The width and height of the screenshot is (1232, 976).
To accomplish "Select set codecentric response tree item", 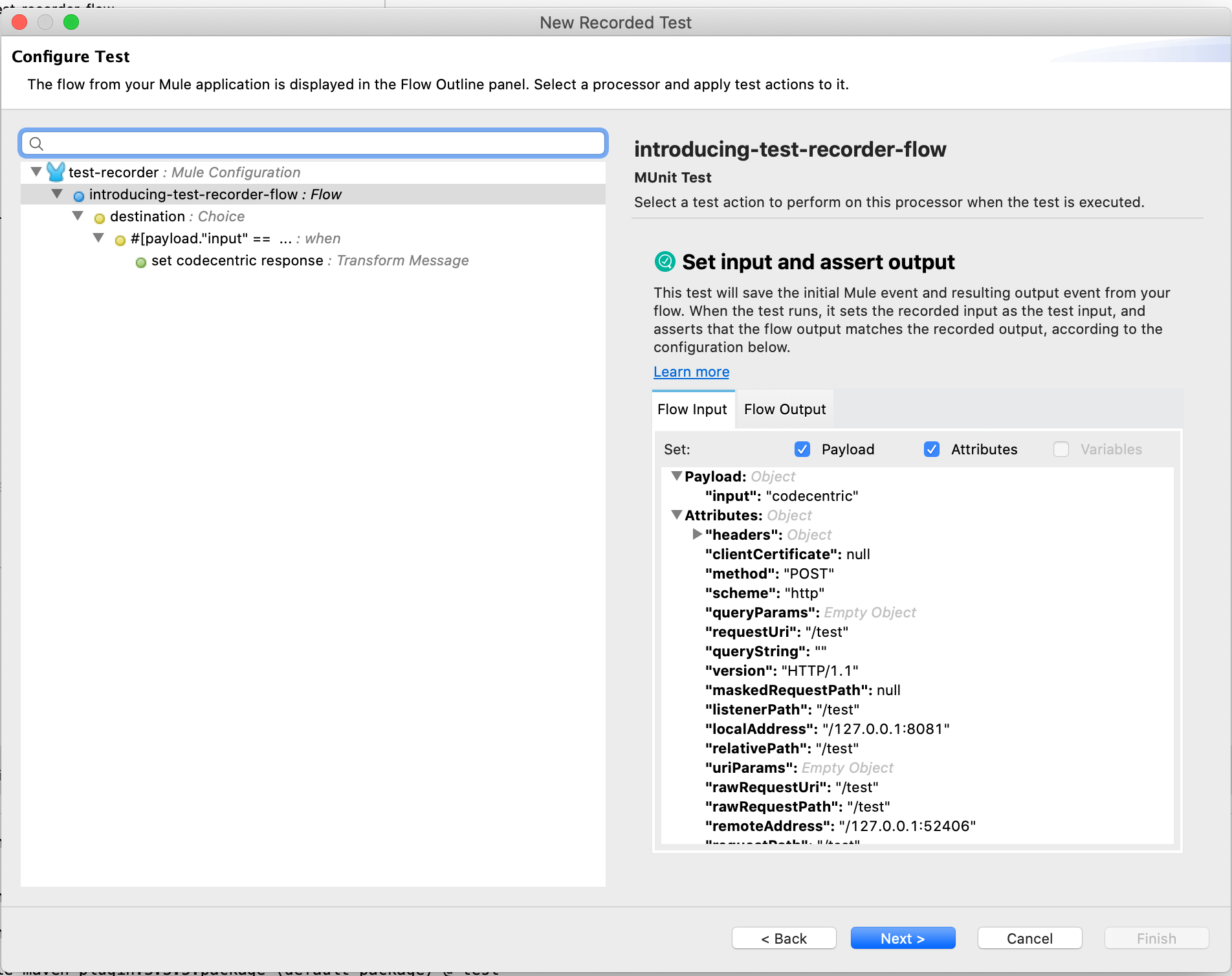I will [237, 261].
